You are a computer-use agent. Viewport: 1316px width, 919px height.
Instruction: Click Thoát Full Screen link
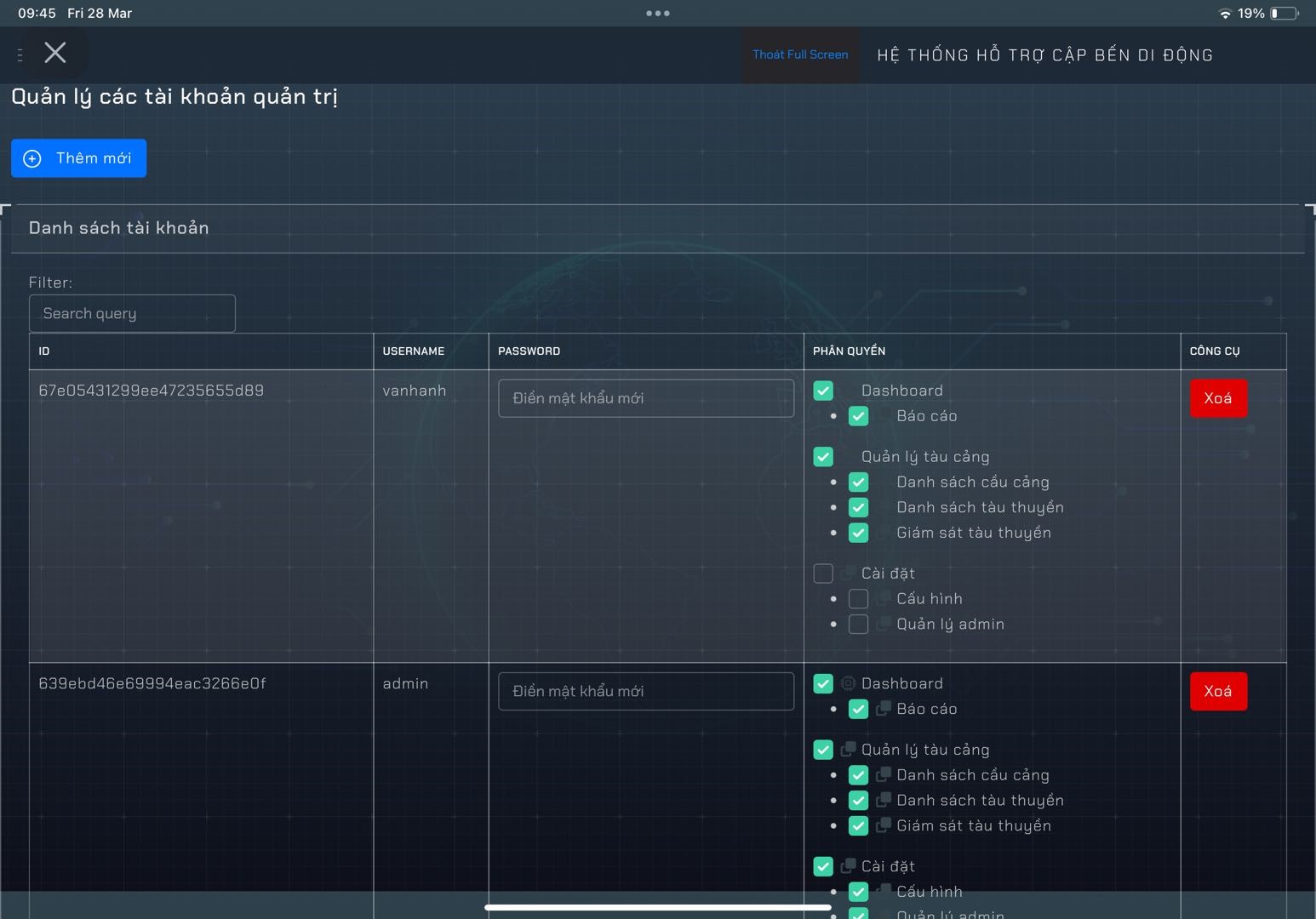pos(800,54)
